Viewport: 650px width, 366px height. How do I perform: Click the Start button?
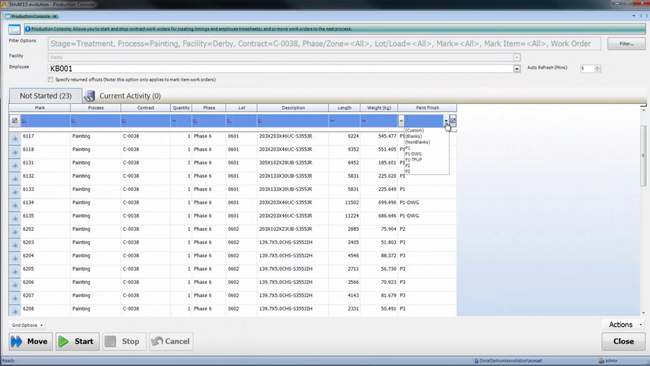(x=78, y=342)
